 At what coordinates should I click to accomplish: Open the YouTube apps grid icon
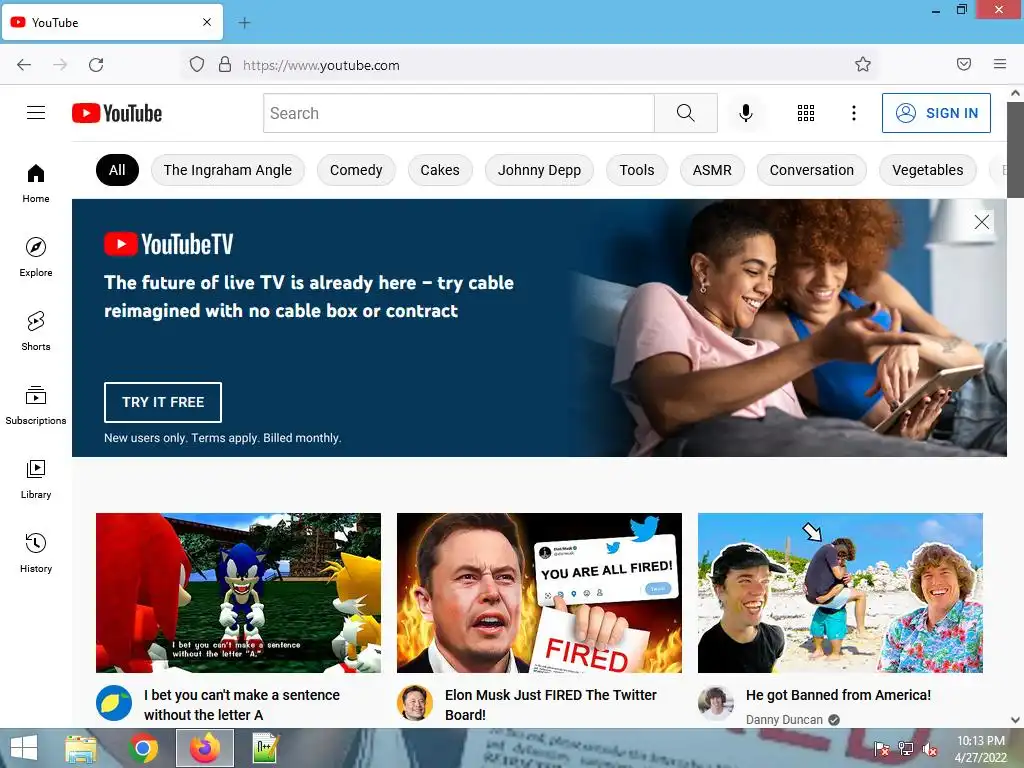(806, 113)
